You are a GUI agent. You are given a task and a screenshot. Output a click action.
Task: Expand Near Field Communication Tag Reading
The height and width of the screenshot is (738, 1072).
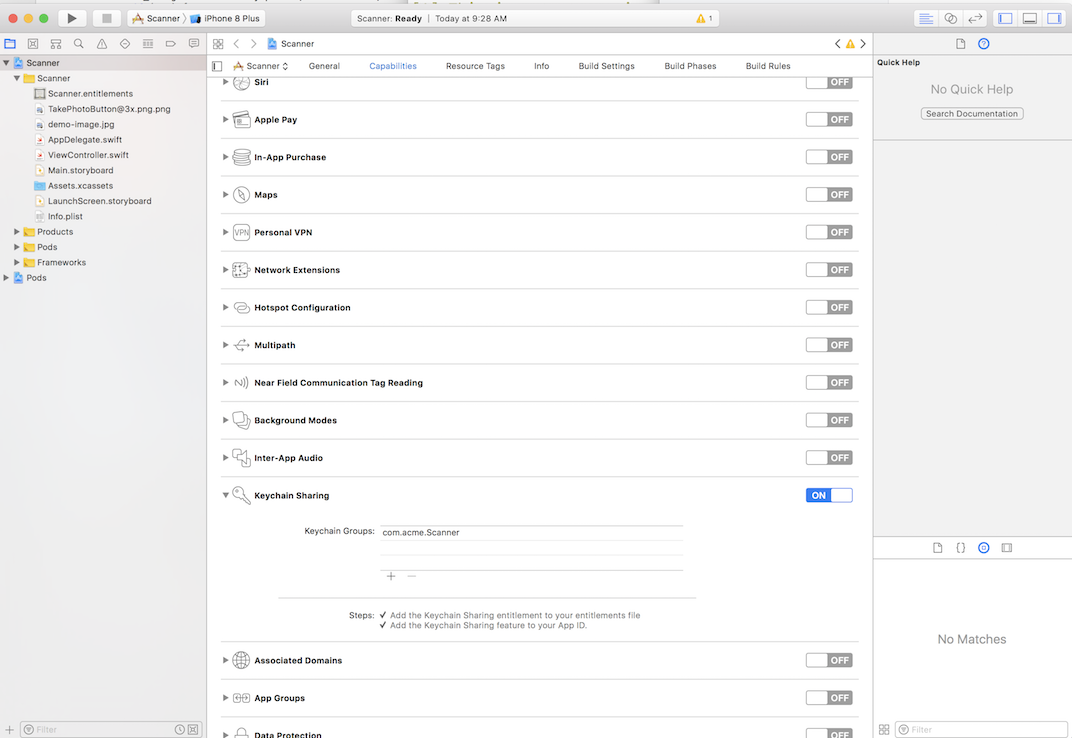pyautogui.click(x=226, y=383)
